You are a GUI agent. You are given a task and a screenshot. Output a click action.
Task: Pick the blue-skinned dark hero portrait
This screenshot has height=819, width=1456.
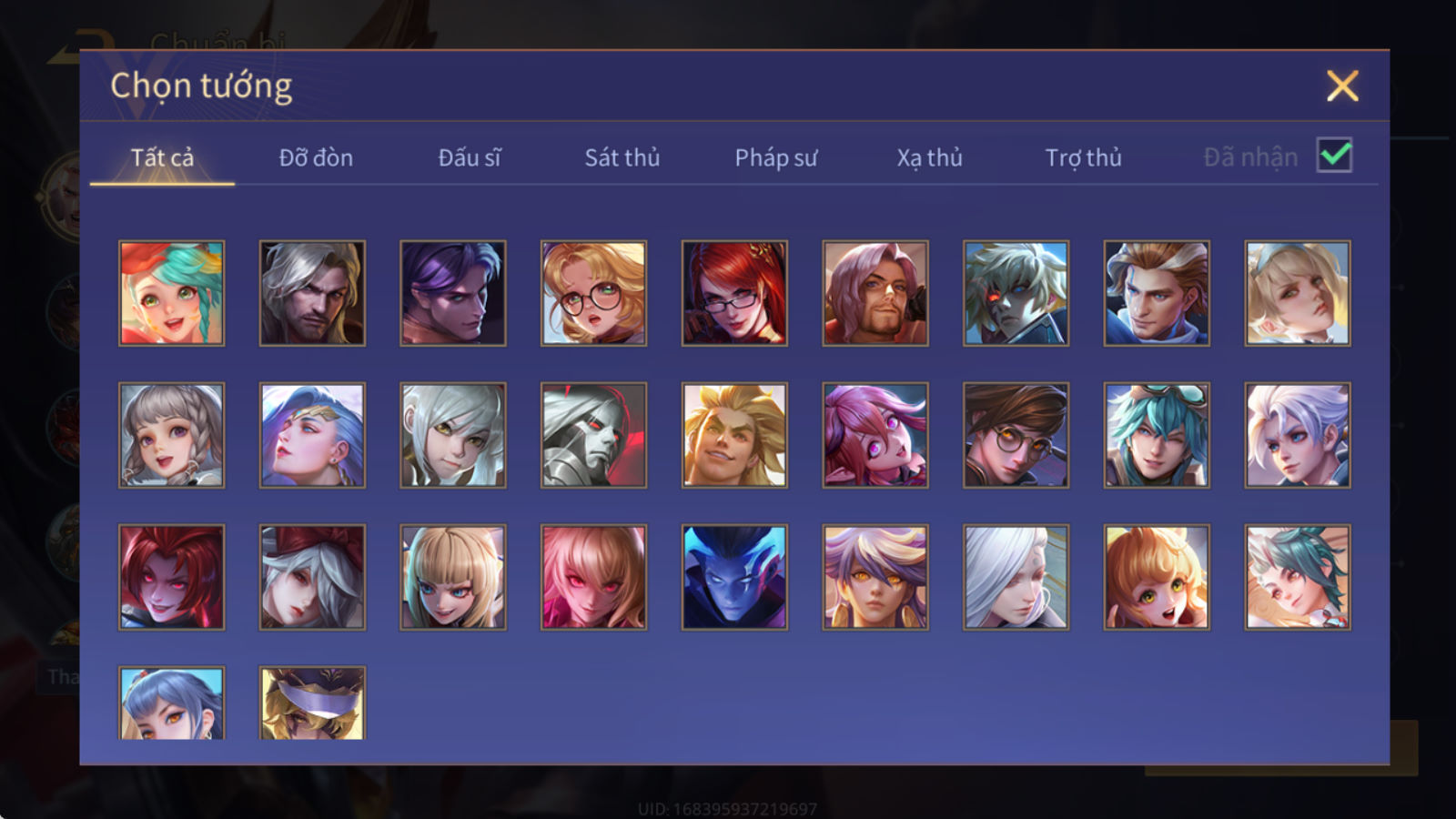[x=734, y=577]
